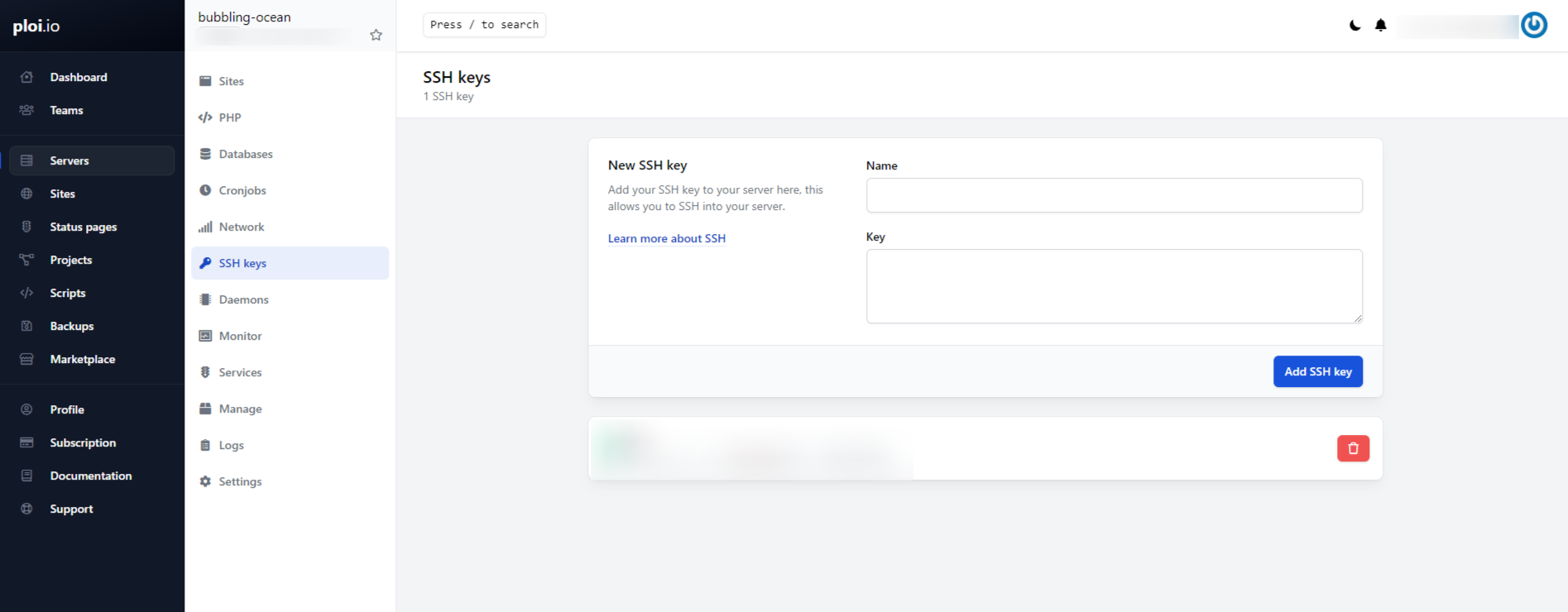Click into the Key textarea

(1114, 286)
